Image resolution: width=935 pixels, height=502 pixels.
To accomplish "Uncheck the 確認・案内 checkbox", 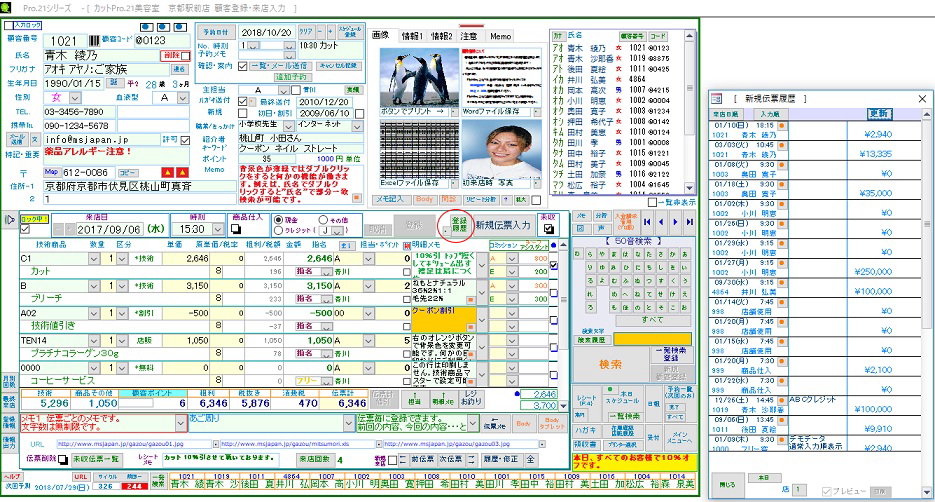I will click(242, 66).
